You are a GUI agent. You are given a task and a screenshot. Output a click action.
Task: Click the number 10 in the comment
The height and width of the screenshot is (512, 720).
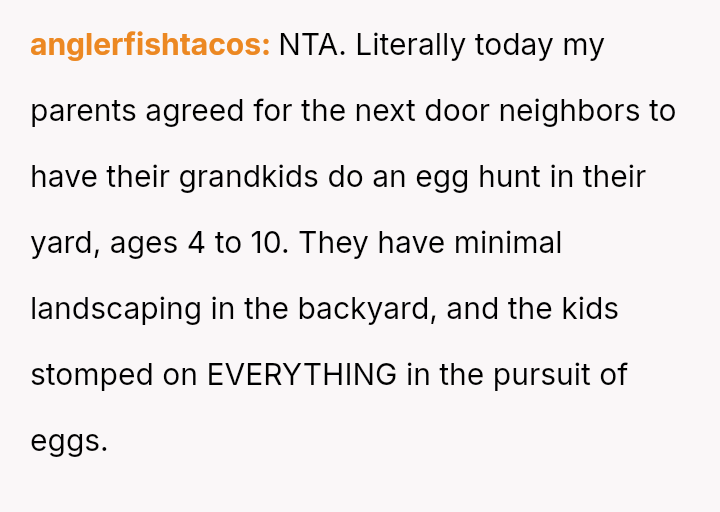[x=266, y=243]
